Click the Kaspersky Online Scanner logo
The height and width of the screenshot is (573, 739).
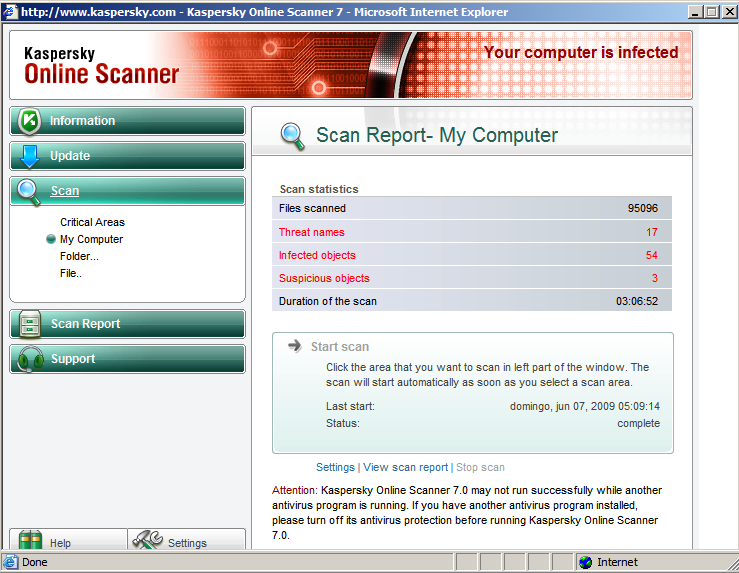click(x=102, y=66)
